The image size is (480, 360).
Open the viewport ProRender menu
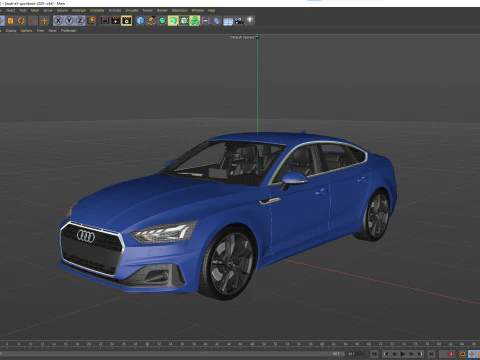[x=69, y=30]
